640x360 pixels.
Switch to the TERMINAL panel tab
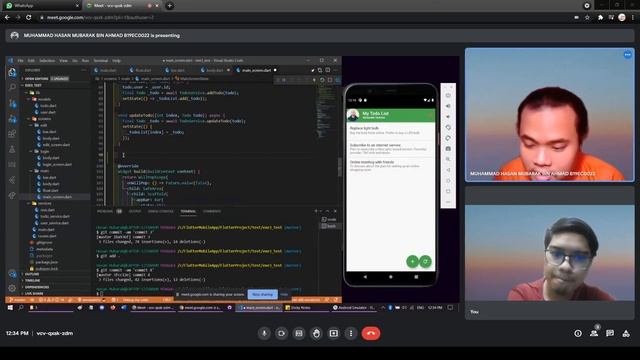[188, 211]
